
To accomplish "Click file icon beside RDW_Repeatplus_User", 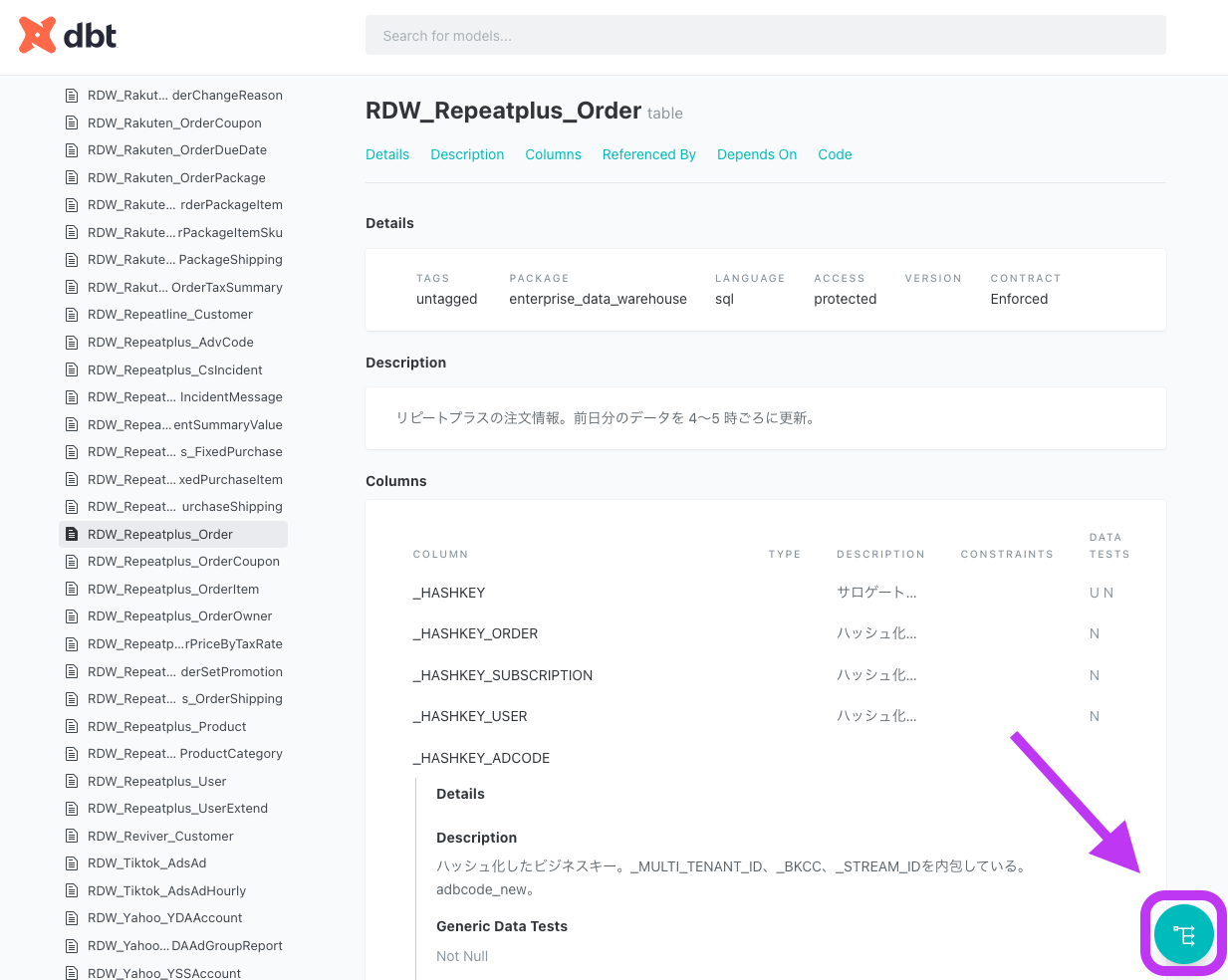I will pyautogui.click(x=72, y=782).
